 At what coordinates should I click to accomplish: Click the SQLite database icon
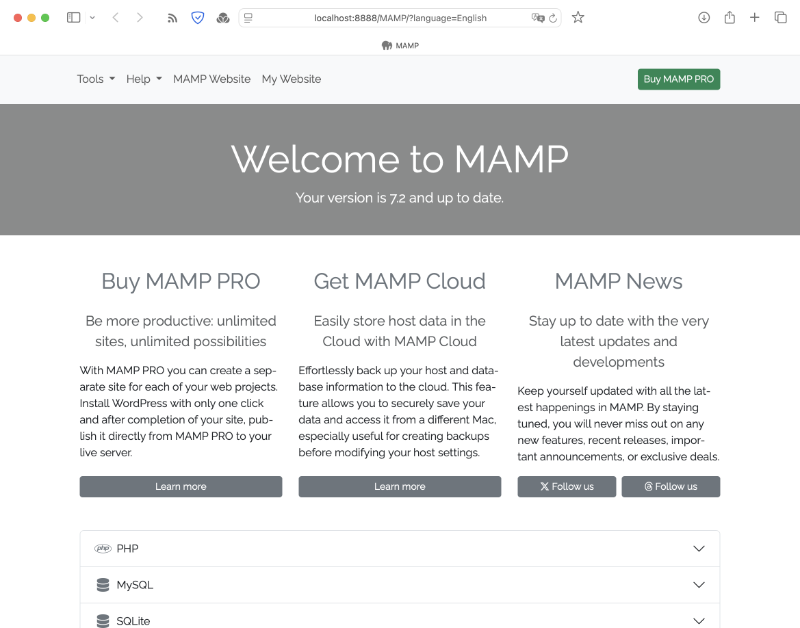click(x=103, y=621)
